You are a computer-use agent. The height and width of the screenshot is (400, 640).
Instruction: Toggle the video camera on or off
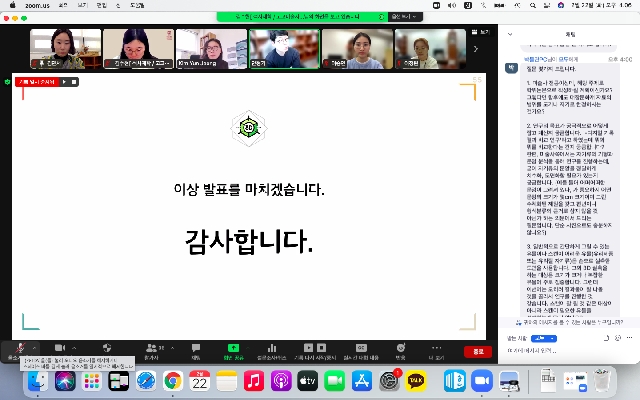(x=59, y=348)
